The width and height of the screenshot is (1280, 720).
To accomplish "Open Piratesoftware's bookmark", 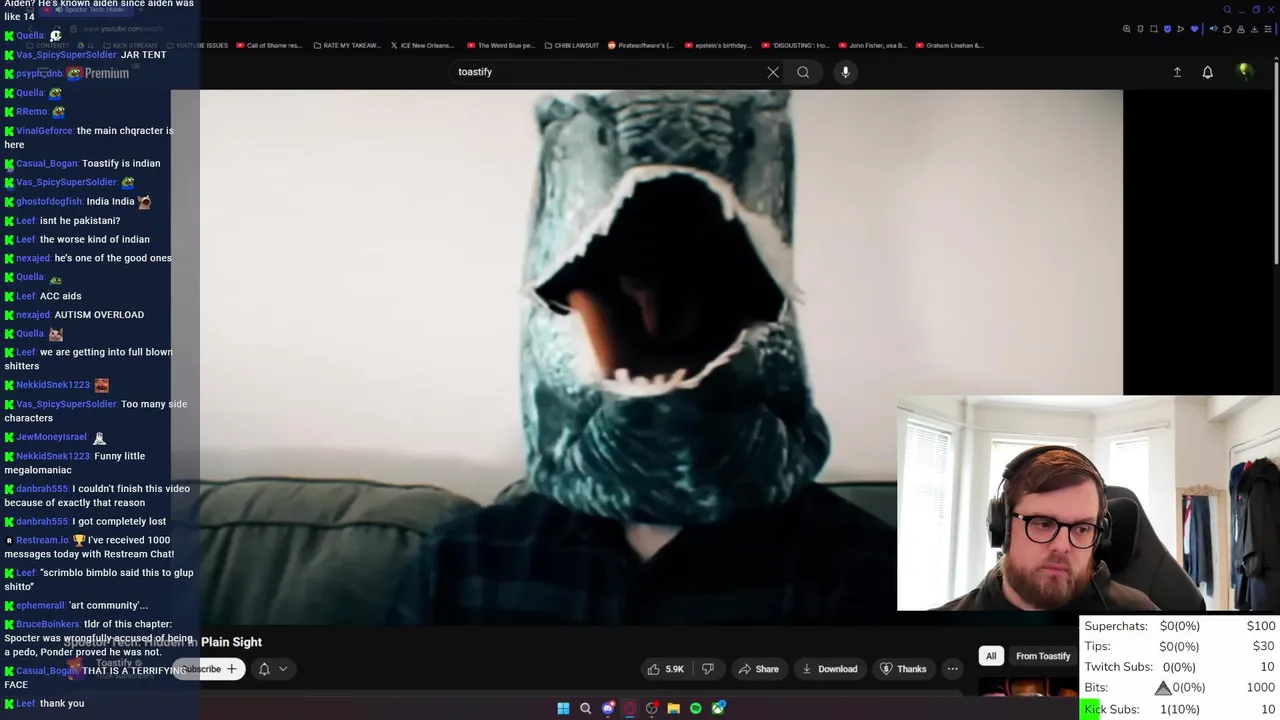I will click(640, 45).
